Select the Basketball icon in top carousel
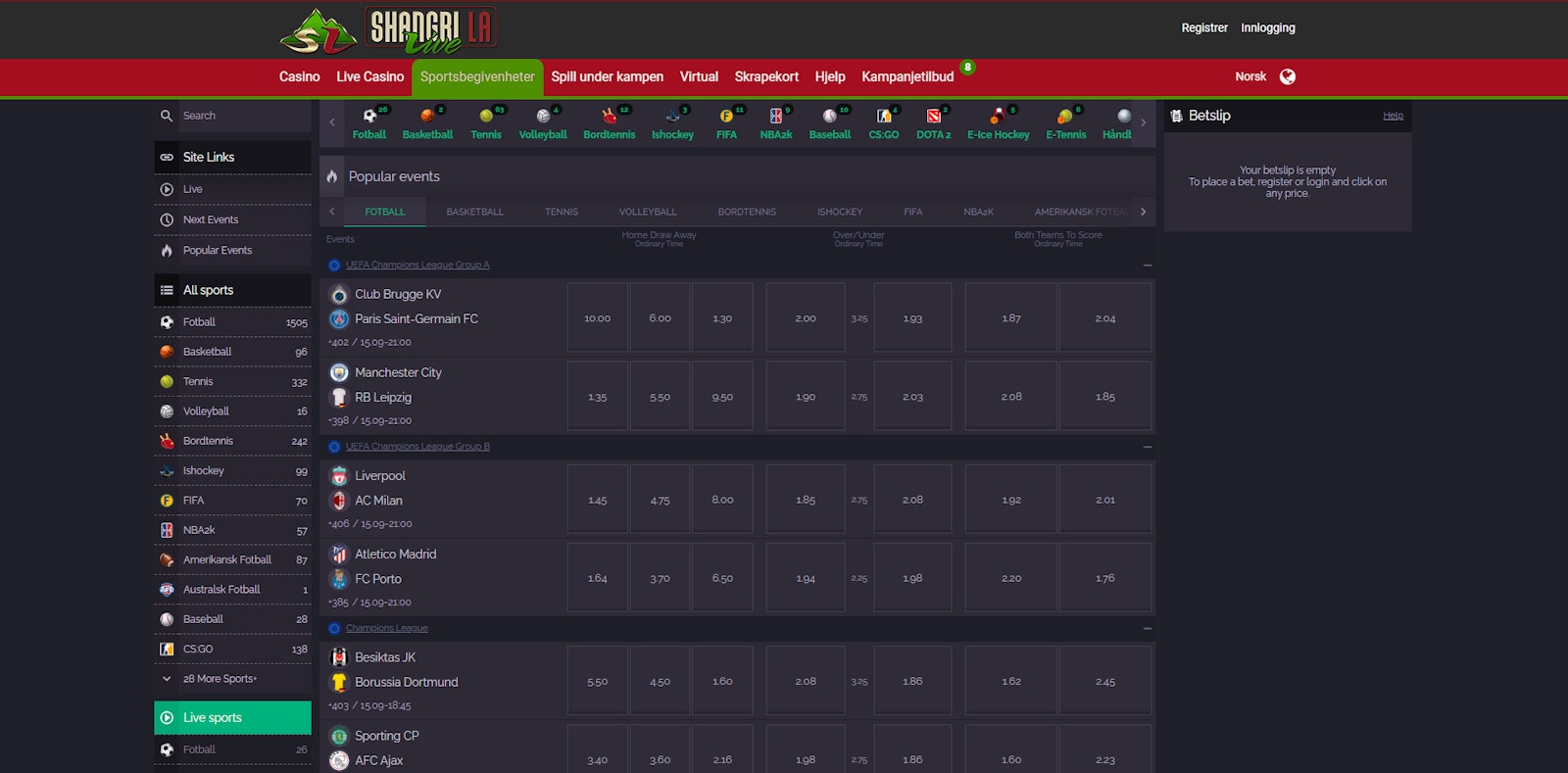 (427, 117)
